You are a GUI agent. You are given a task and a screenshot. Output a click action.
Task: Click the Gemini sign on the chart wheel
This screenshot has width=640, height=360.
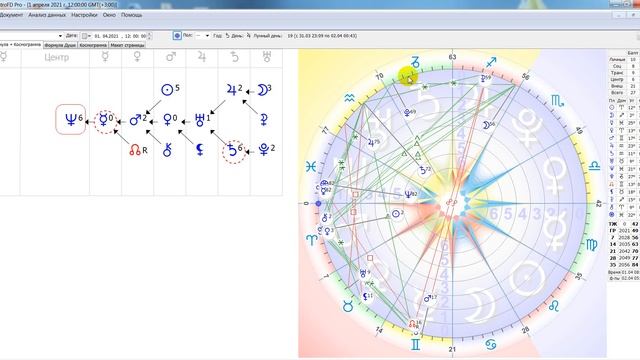pyautogui.click(x=415, y=345)
